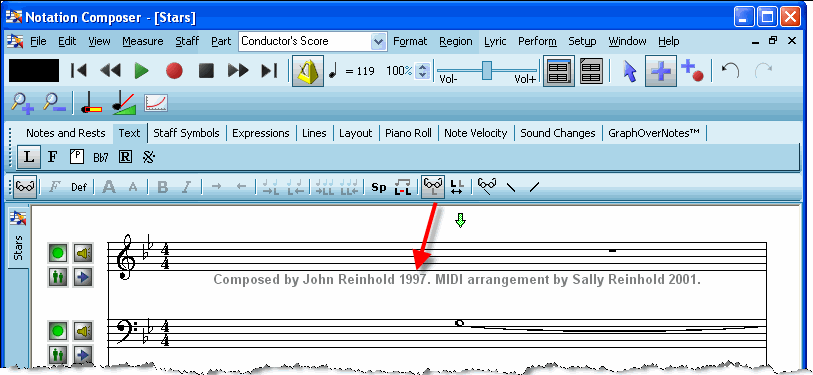Mute the bass staff speaker button
813x375 pixels.
(83, 330)
